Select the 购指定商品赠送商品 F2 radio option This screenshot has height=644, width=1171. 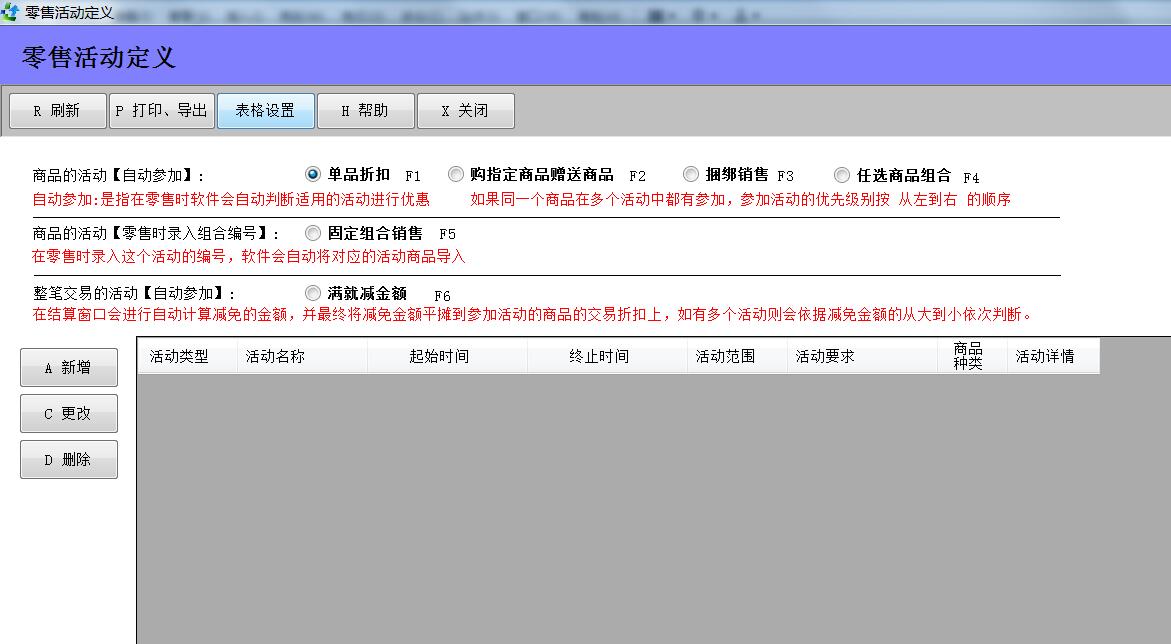click(456, 174)
